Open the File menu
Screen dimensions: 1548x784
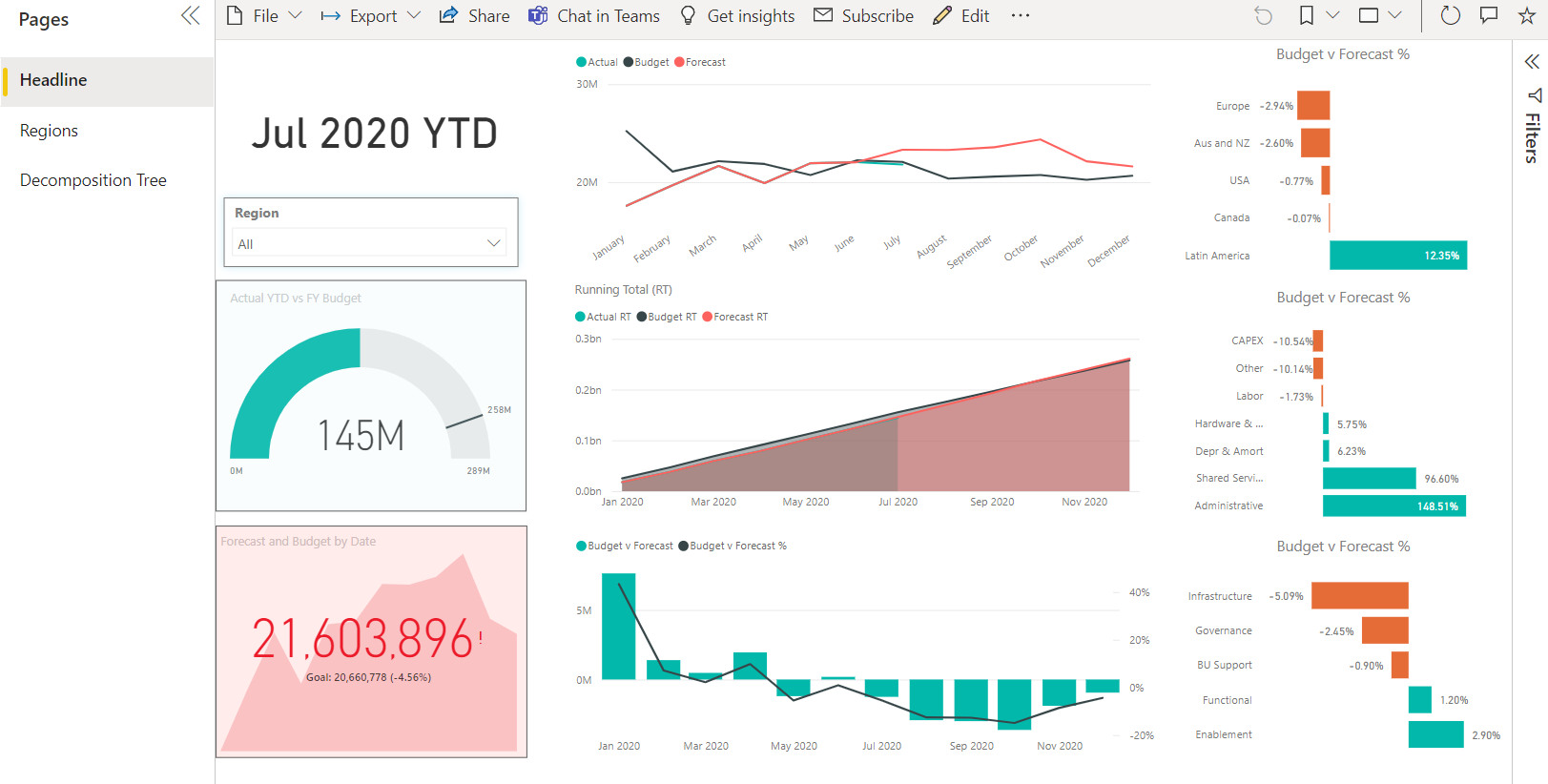coord(263,16)
